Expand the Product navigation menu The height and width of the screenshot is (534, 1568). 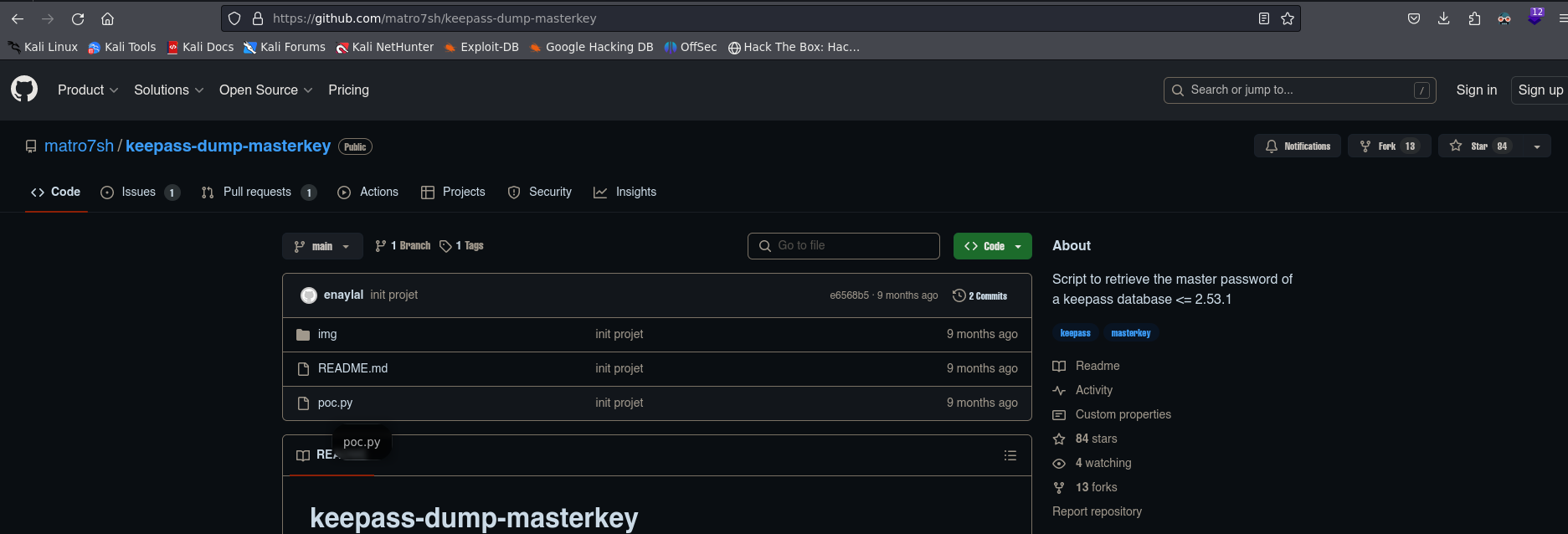88,90
